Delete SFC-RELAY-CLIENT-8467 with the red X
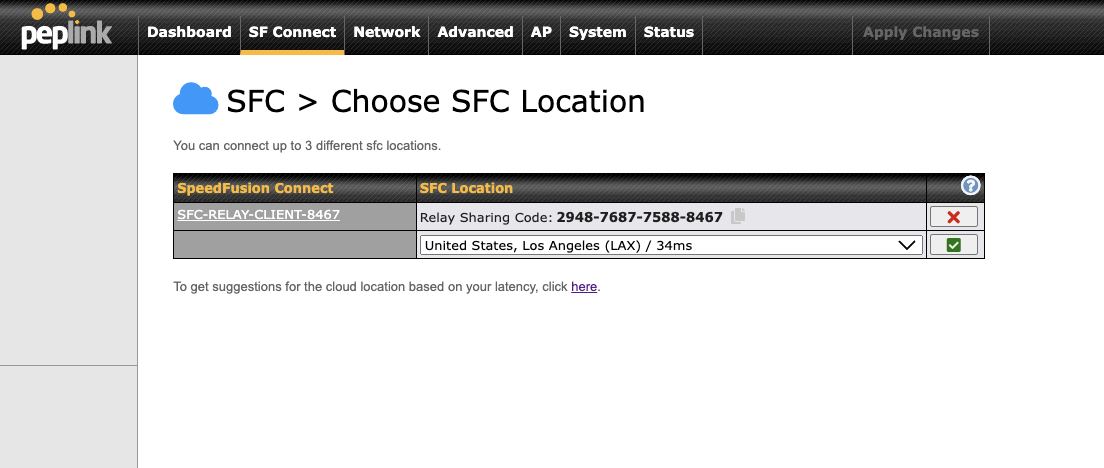The image size is (1104, 468). pyautogui.click(x=953, y=217)
